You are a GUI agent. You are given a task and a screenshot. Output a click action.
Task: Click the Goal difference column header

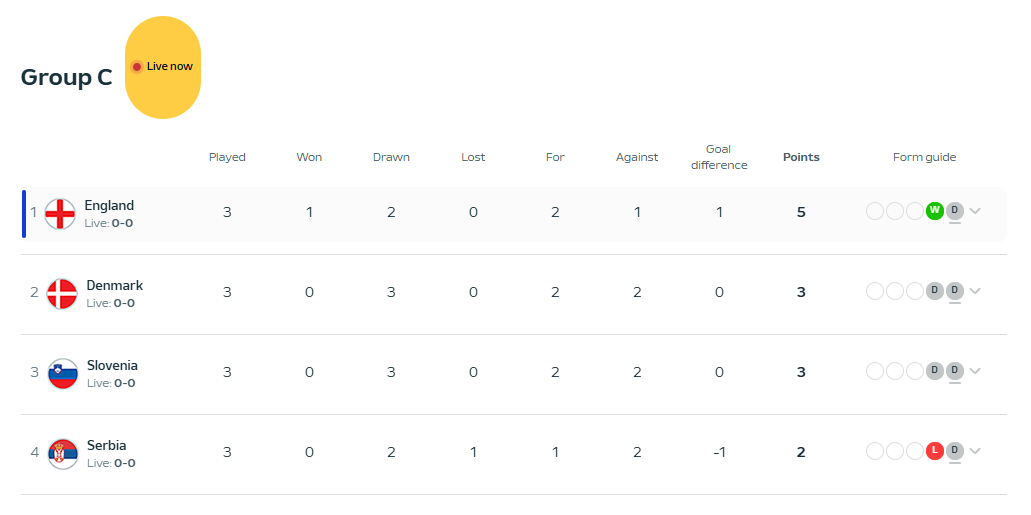719,157
